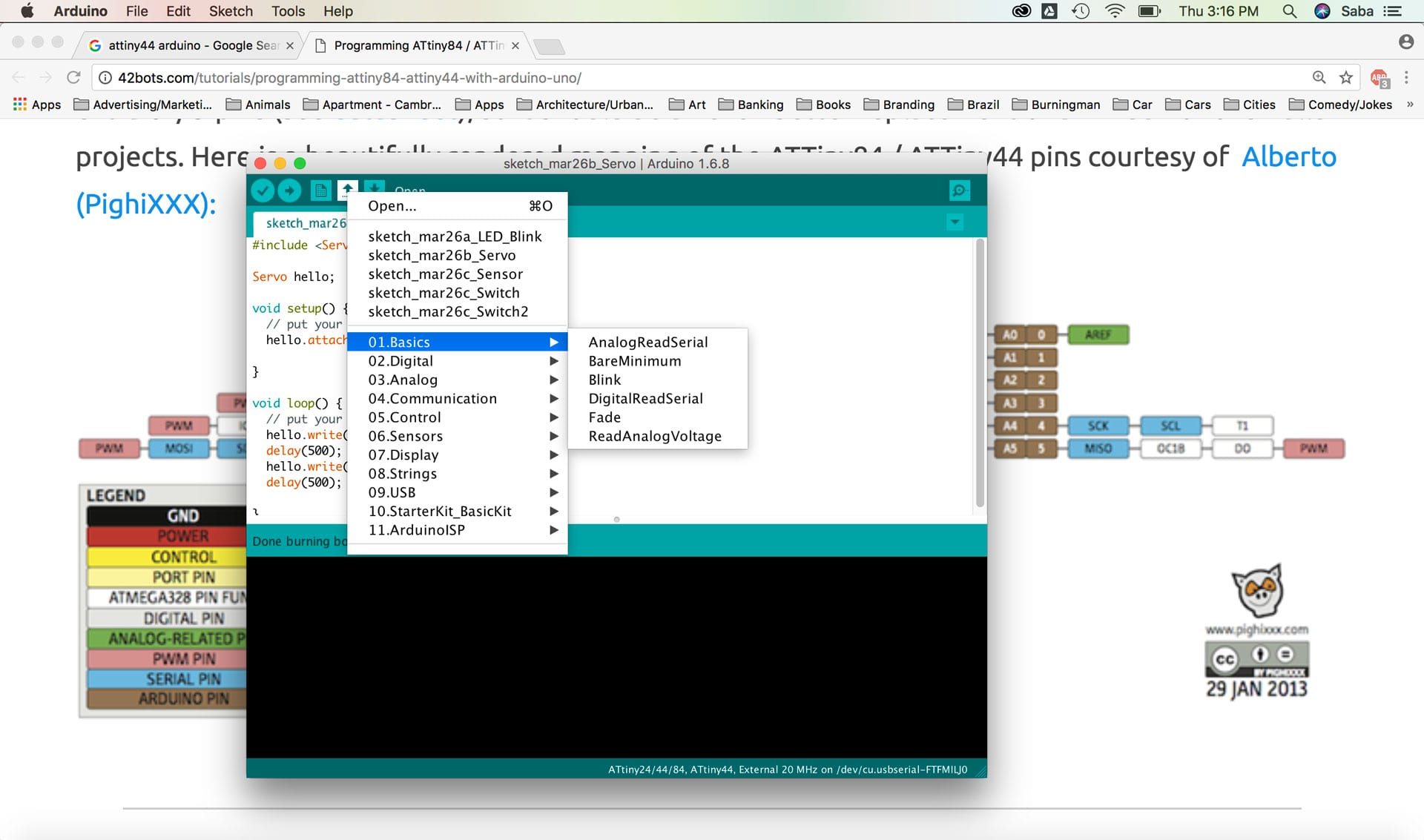Click the Open sketch up-arrow icon
The height and width of the screenshot is (840, 1424).
tap(347, 191)
